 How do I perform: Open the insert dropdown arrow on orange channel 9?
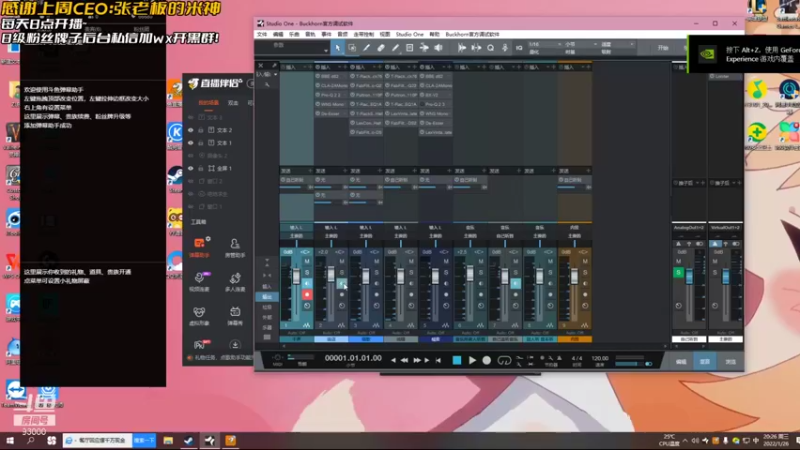click(582, 67)
